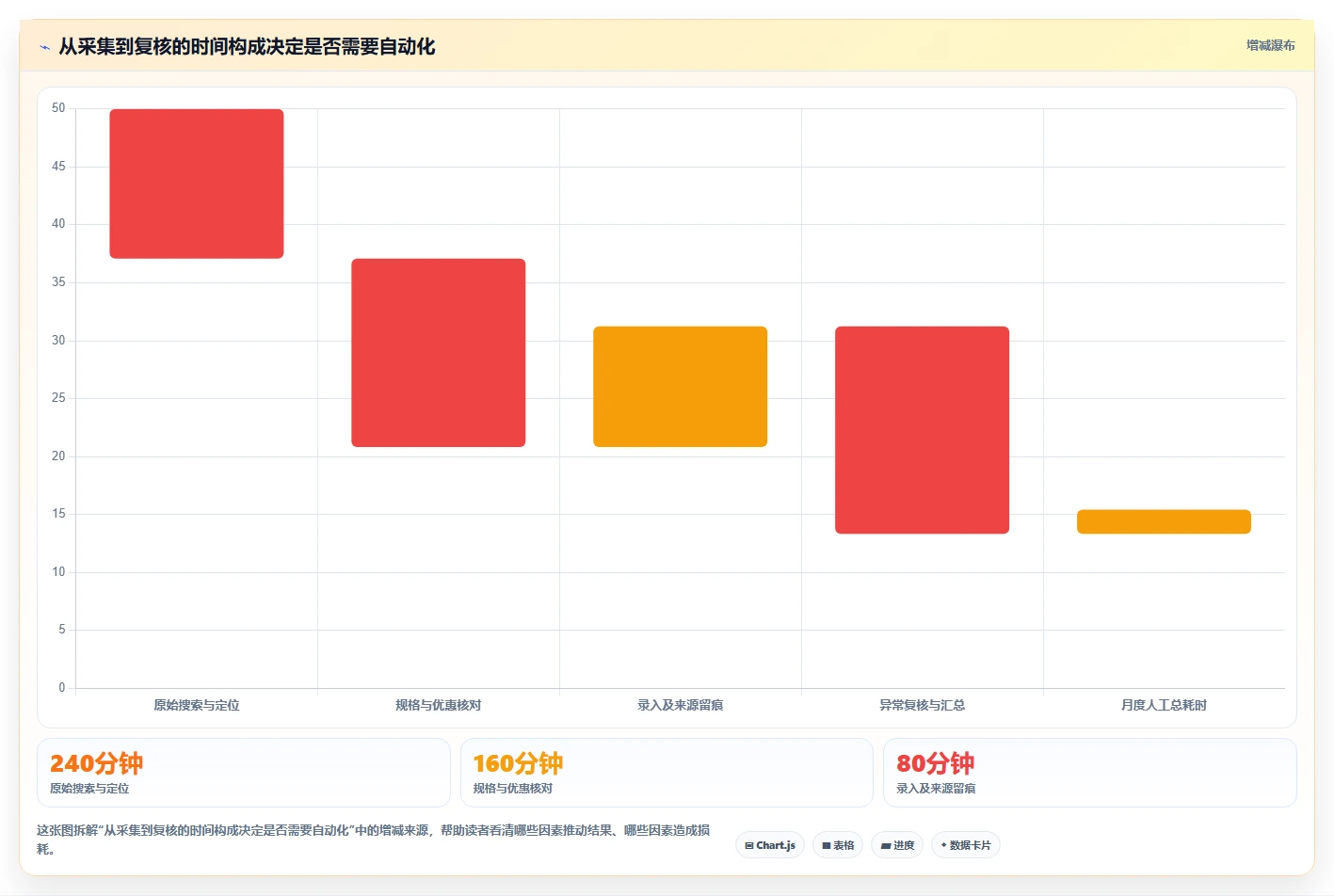Viewport: 1334px width, 896px height.
Task: Select the red 原始搜索与定位 waterfall bar
Action: 197,184
